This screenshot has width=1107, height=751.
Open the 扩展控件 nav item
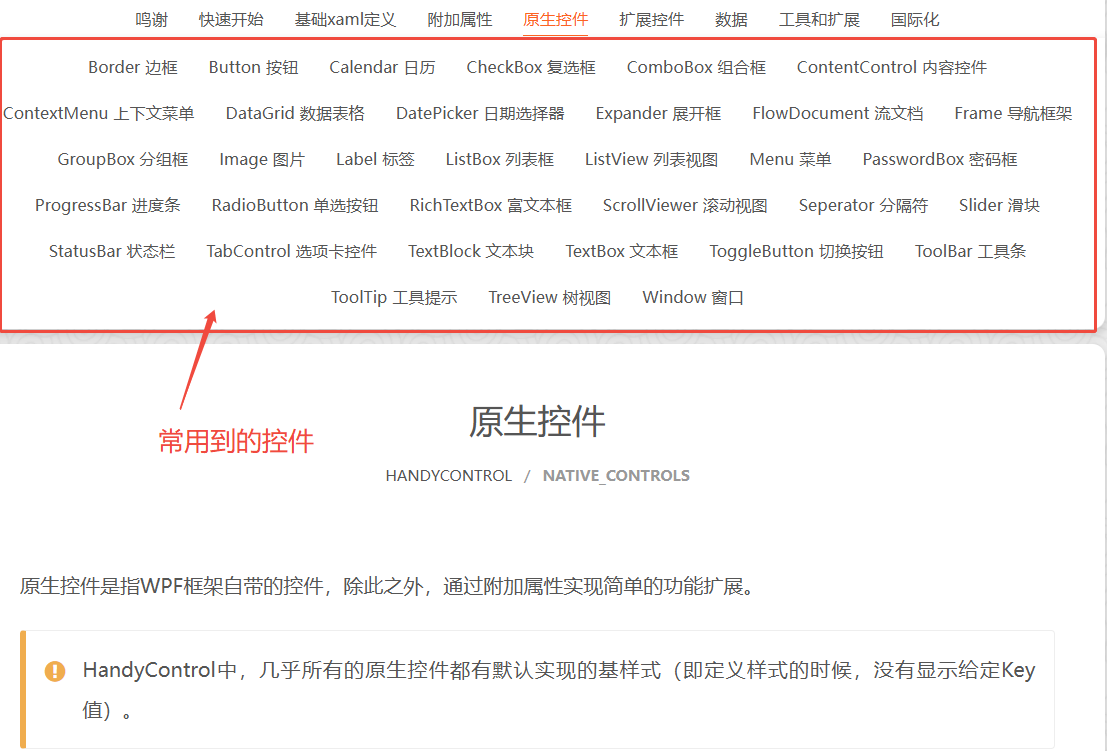(x=651, y=20)
